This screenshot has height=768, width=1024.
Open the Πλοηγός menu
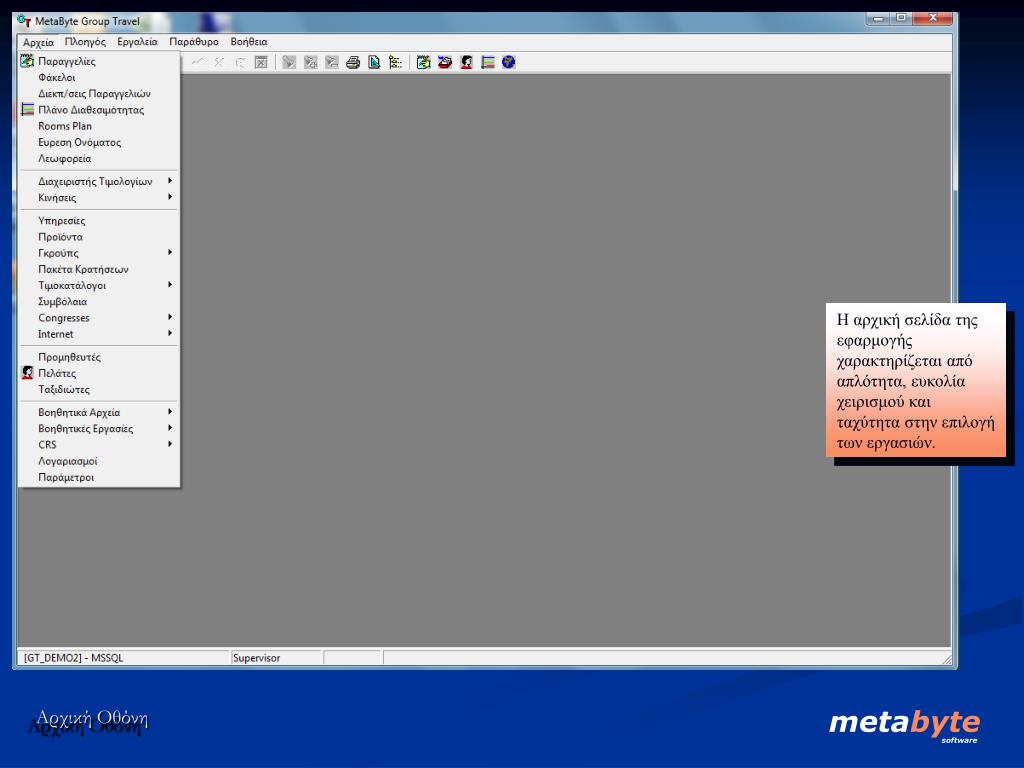click(x=86, y=42)
